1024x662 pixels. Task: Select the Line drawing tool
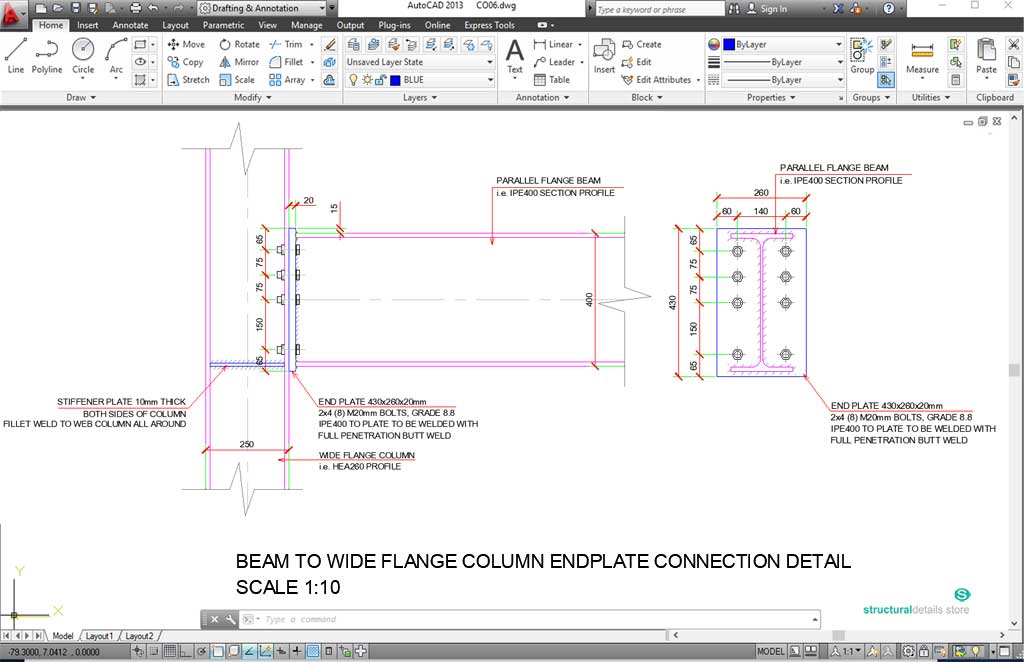pos(16,55)
